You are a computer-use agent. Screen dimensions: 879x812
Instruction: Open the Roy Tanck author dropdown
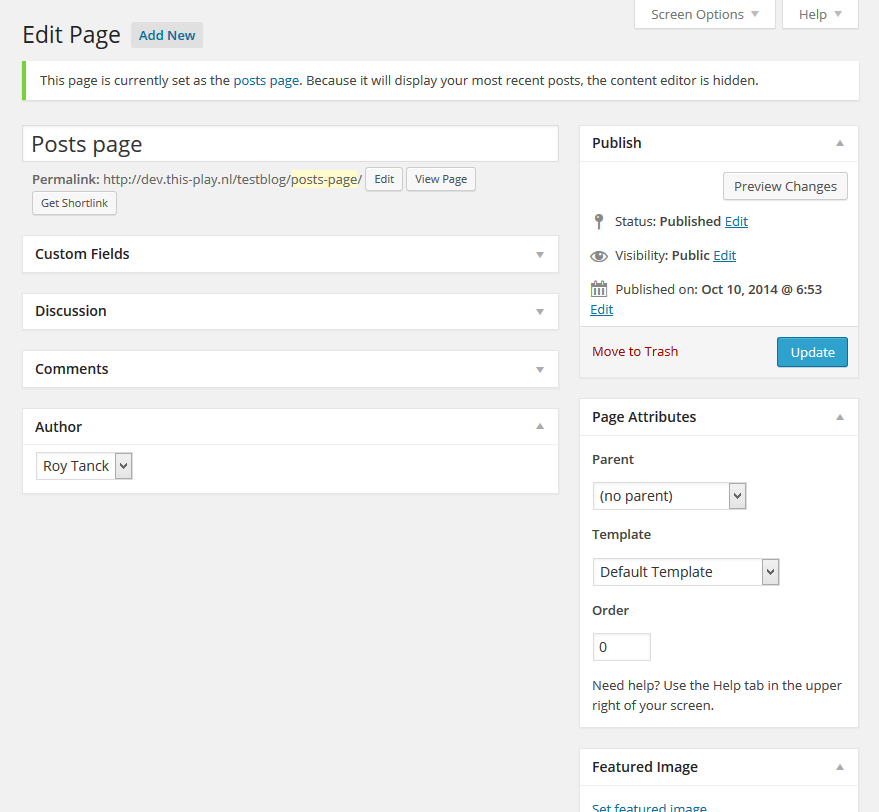84,466
